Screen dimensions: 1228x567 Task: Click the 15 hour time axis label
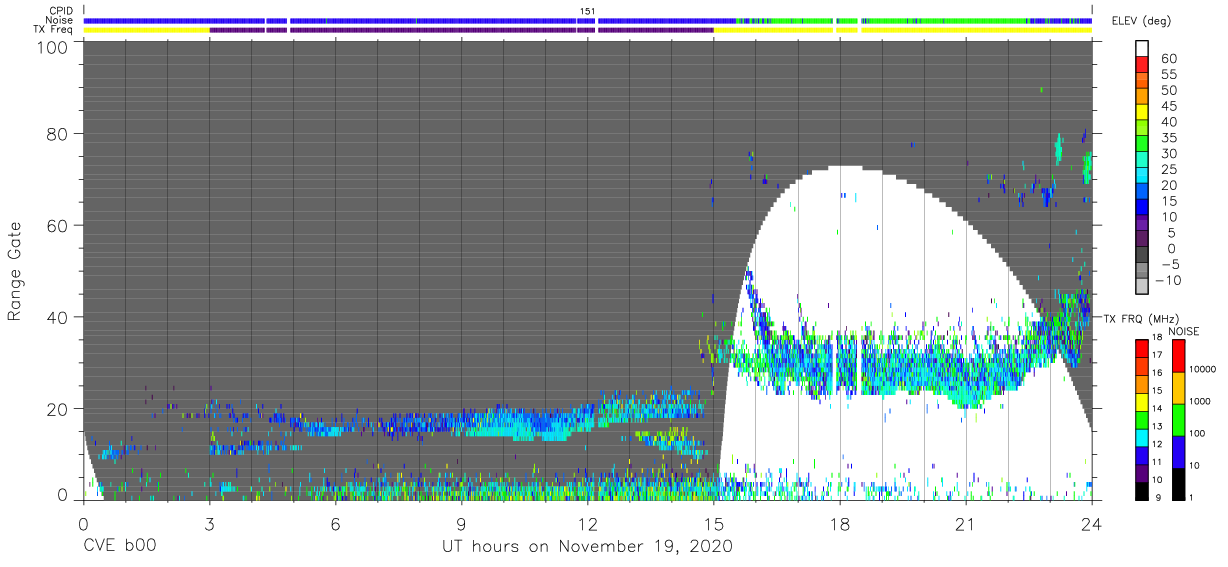713,522
